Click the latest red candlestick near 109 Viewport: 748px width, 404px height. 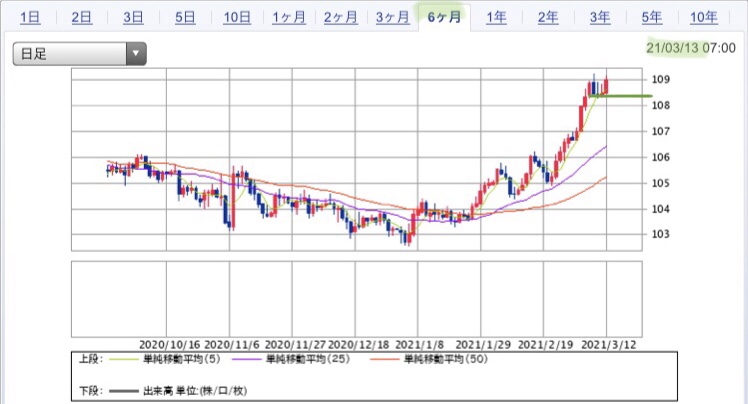(x=606, y=86)
